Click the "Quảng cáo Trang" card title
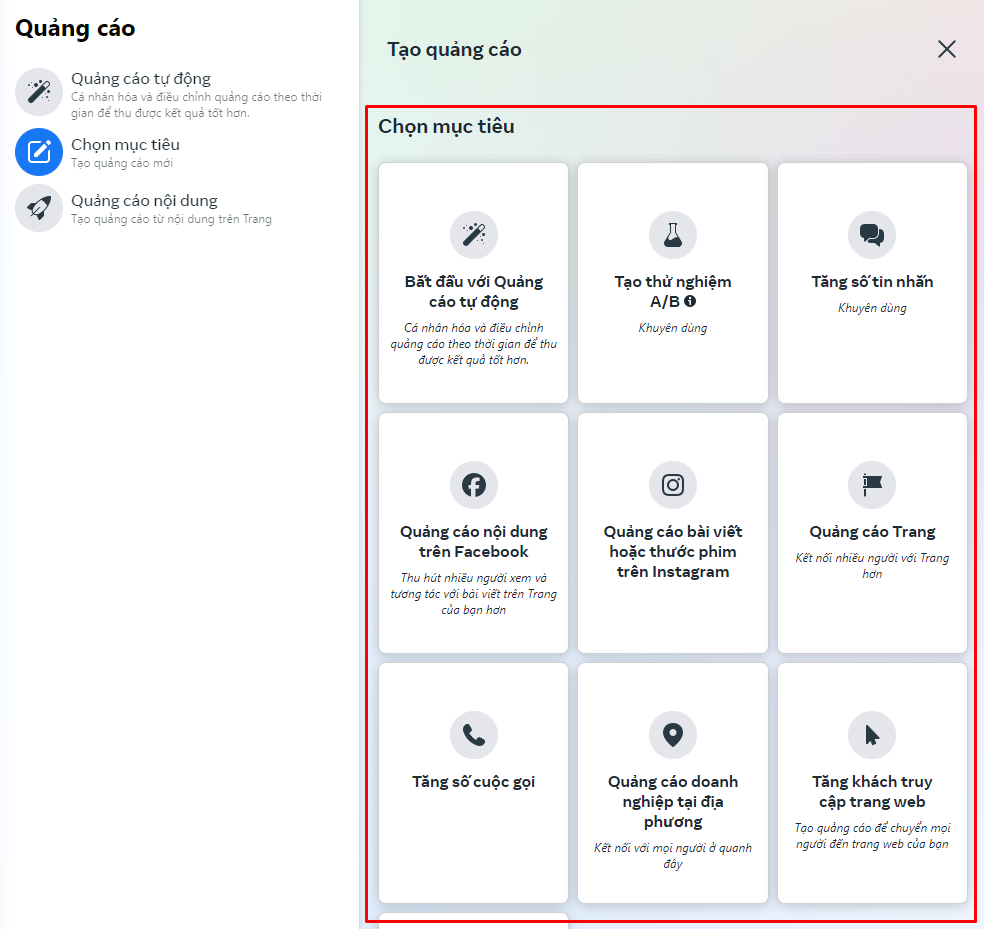The height and width of the screenshot is (929, 984). click(872, 532)
